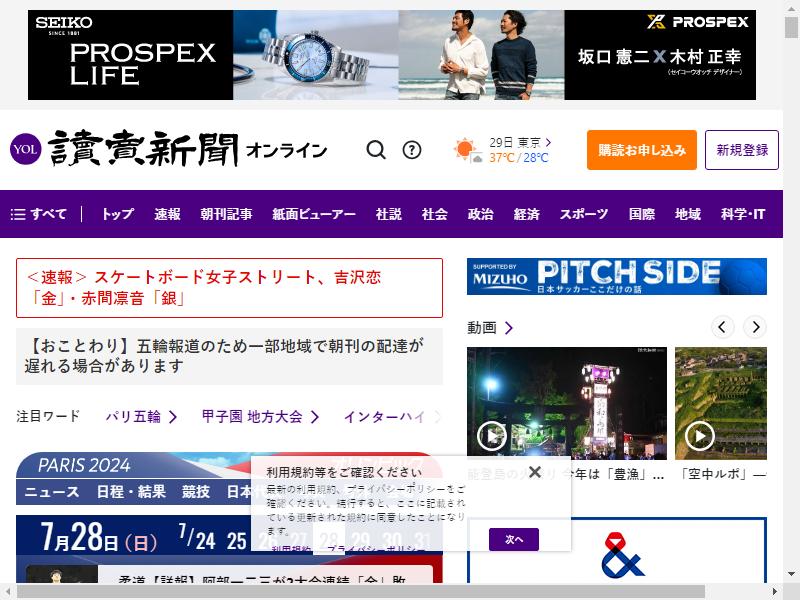The height and width of the screenshot is (600, 800).
Task: Open the パリ五輪 keyword link
Action: 141,417
